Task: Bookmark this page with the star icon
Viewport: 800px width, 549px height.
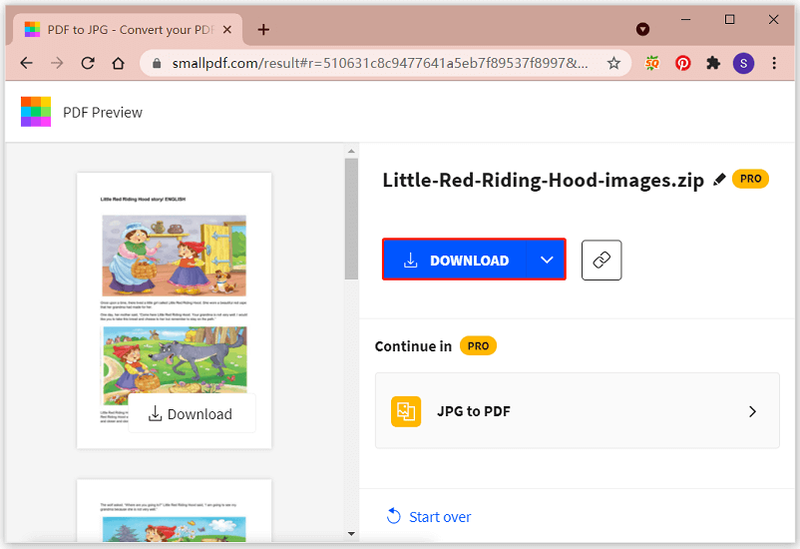Action: [614, 63]
